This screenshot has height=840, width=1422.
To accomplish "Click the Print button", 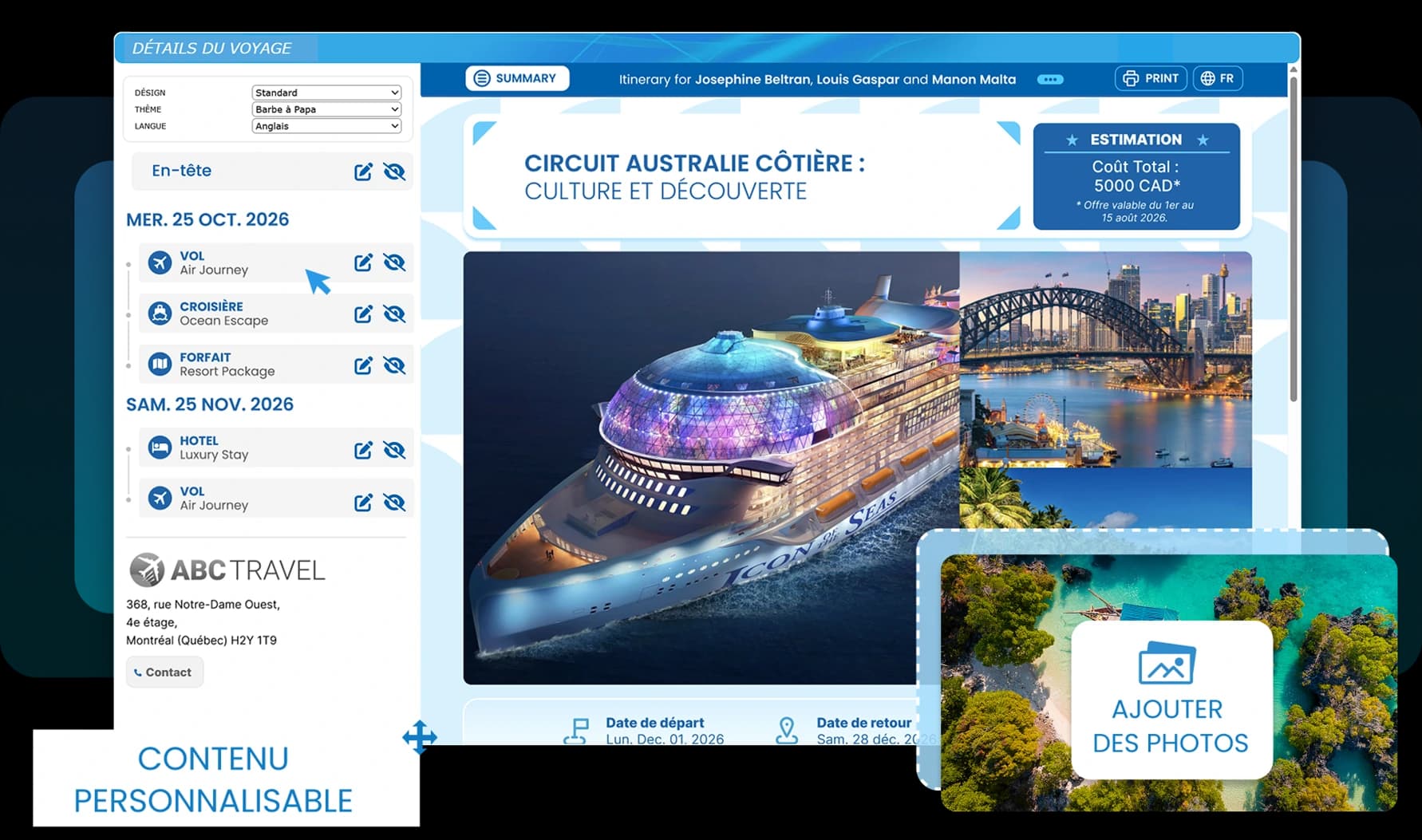I will click(x=1151, y=78).
